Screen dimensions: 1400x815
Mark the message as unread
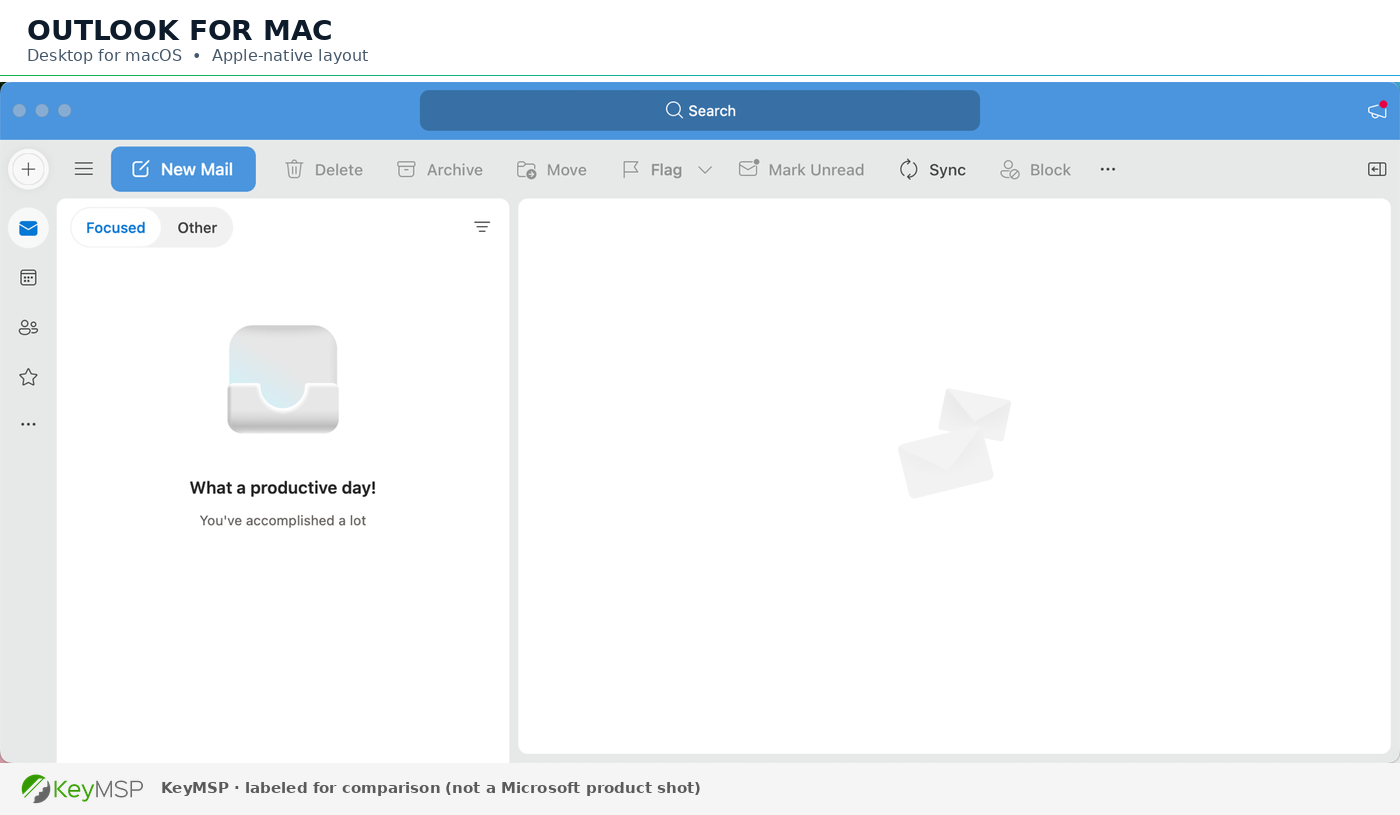pyautogui.click(x=801, y=170)
